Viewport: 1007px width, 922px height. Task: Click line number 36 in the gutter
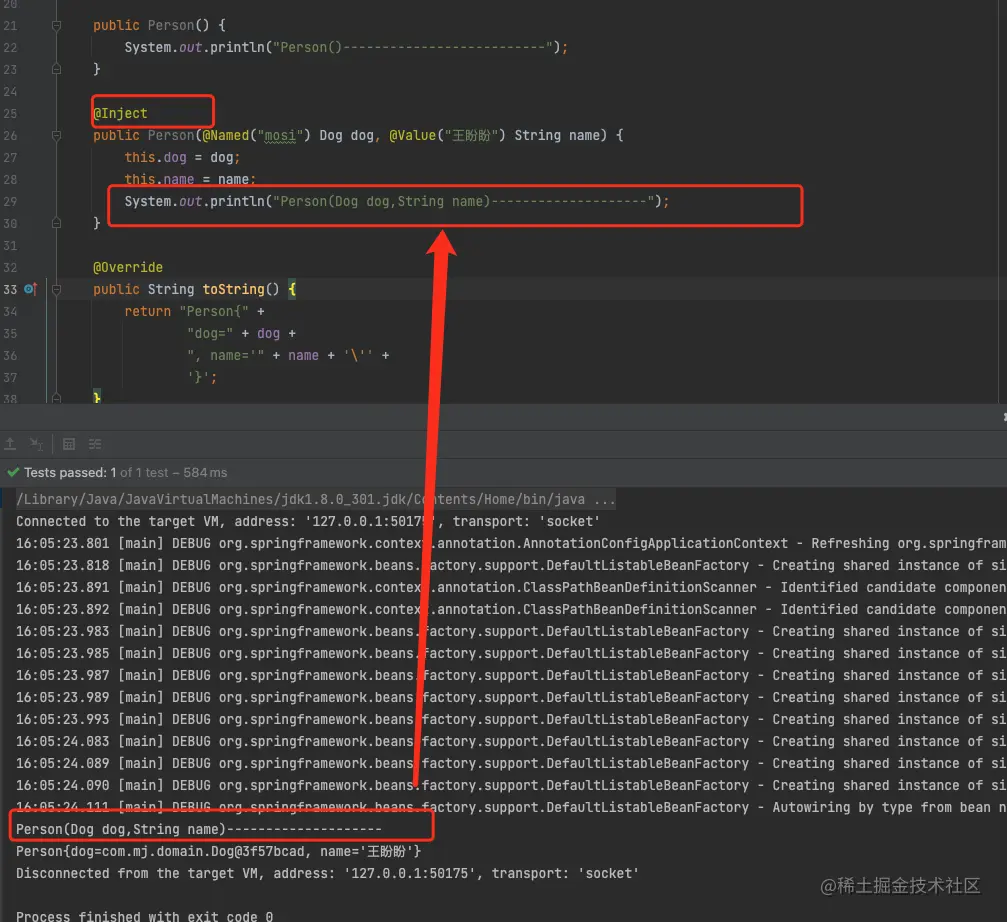(10, 355)
